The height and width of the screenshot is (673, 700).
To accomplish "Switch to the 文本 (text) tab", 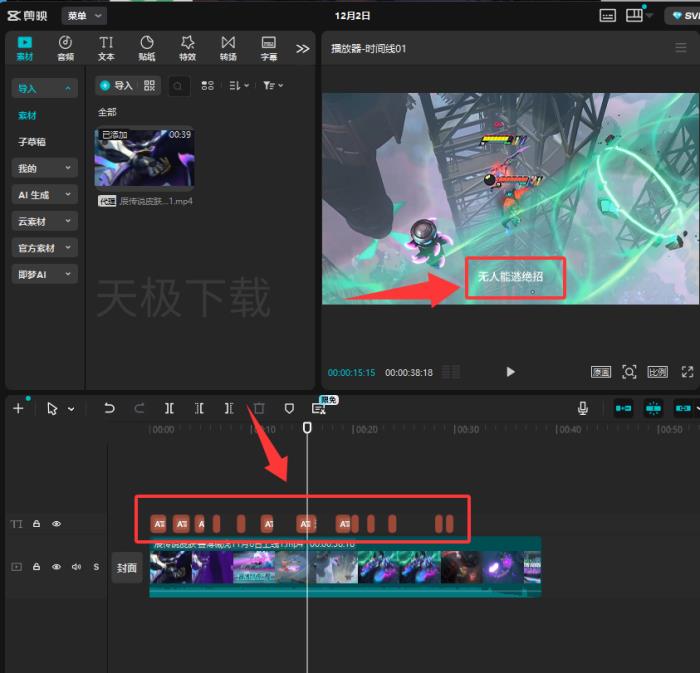I will [x=106, y=47].
